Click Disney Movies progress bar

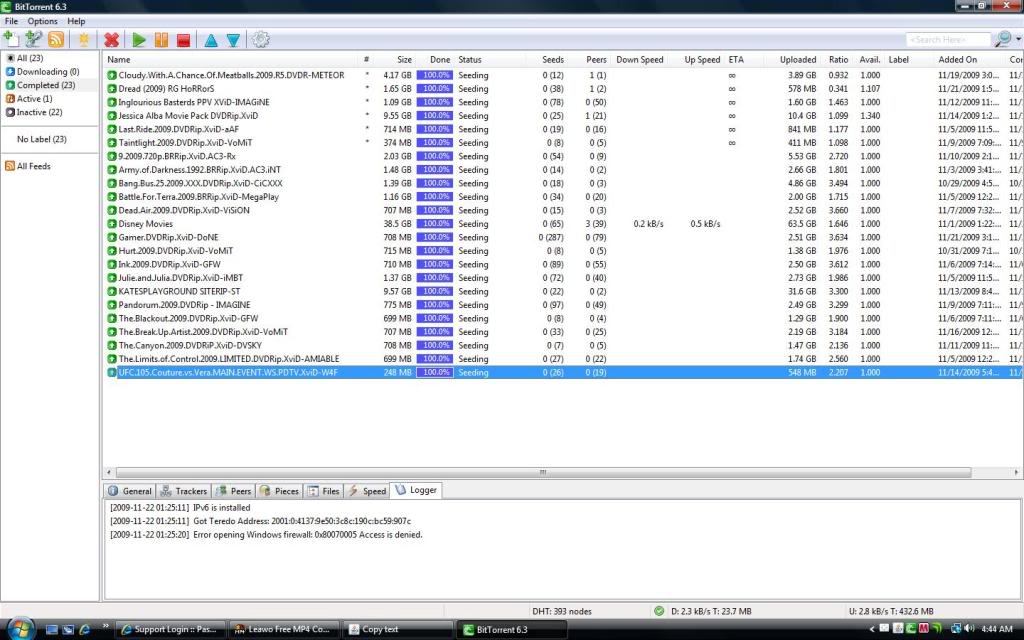click(x=434, y=224)
